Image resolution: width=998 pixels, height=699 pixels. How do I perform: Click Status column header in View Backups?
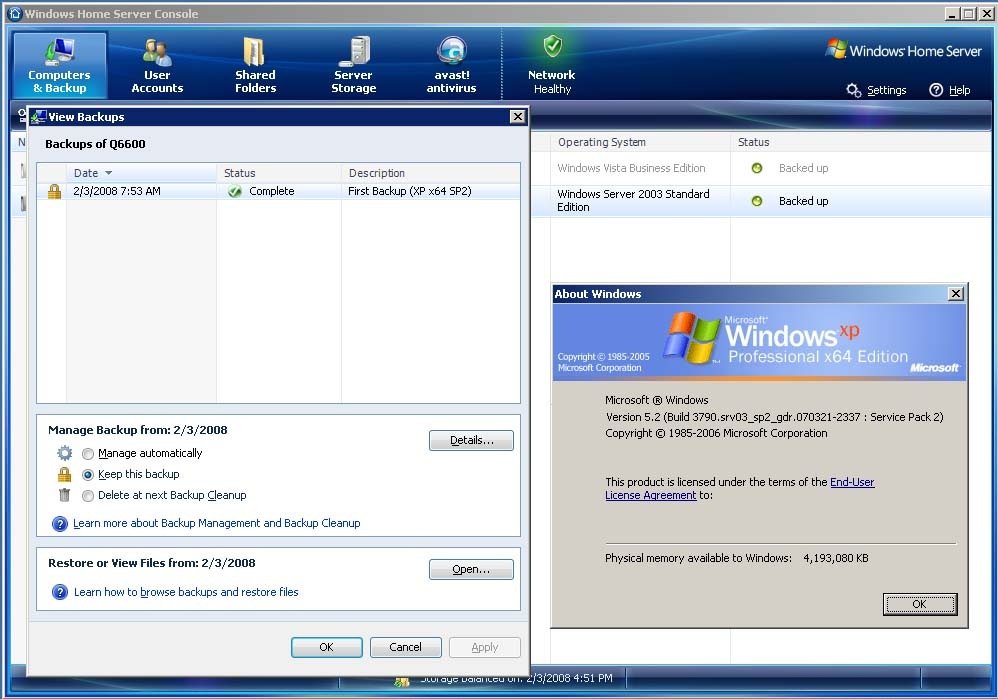(279, 173)
